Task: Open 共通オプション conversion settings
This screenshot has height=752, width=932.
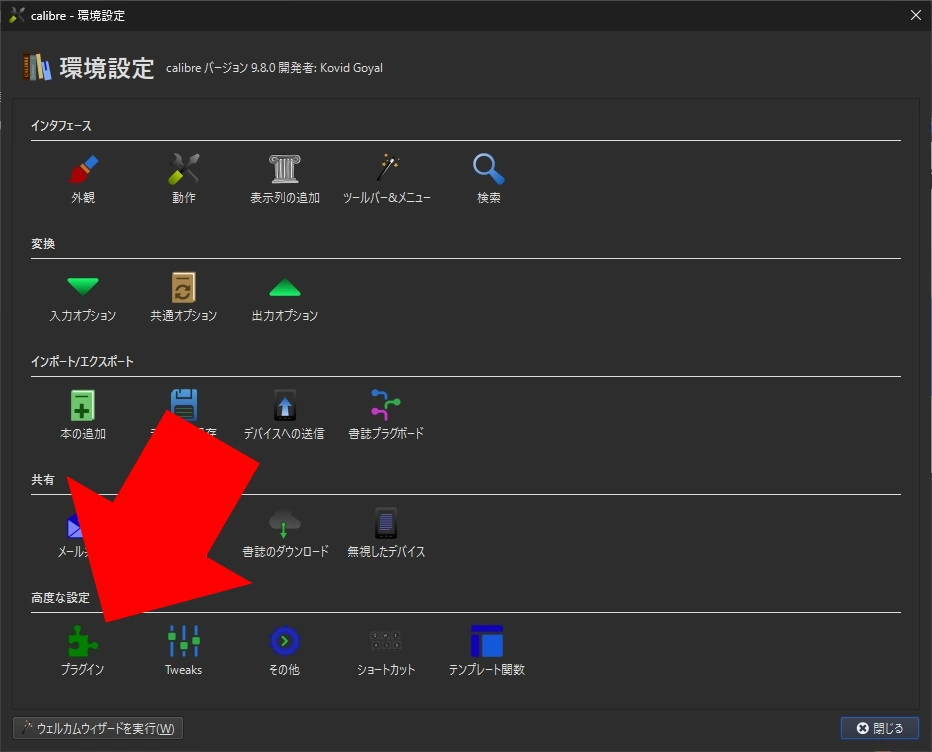Action: click(184, 297)
